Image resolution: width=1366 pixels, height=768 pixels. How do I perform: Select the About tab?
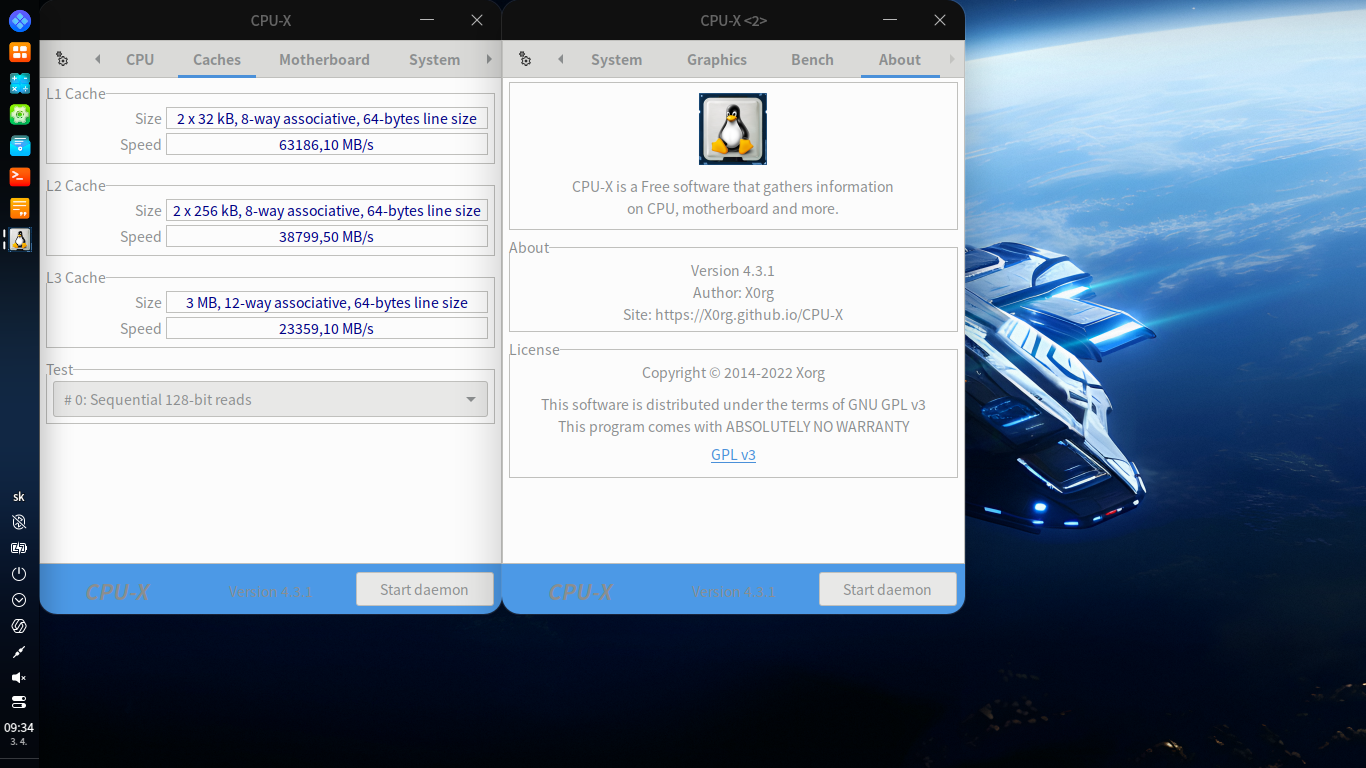pos(900,59)
